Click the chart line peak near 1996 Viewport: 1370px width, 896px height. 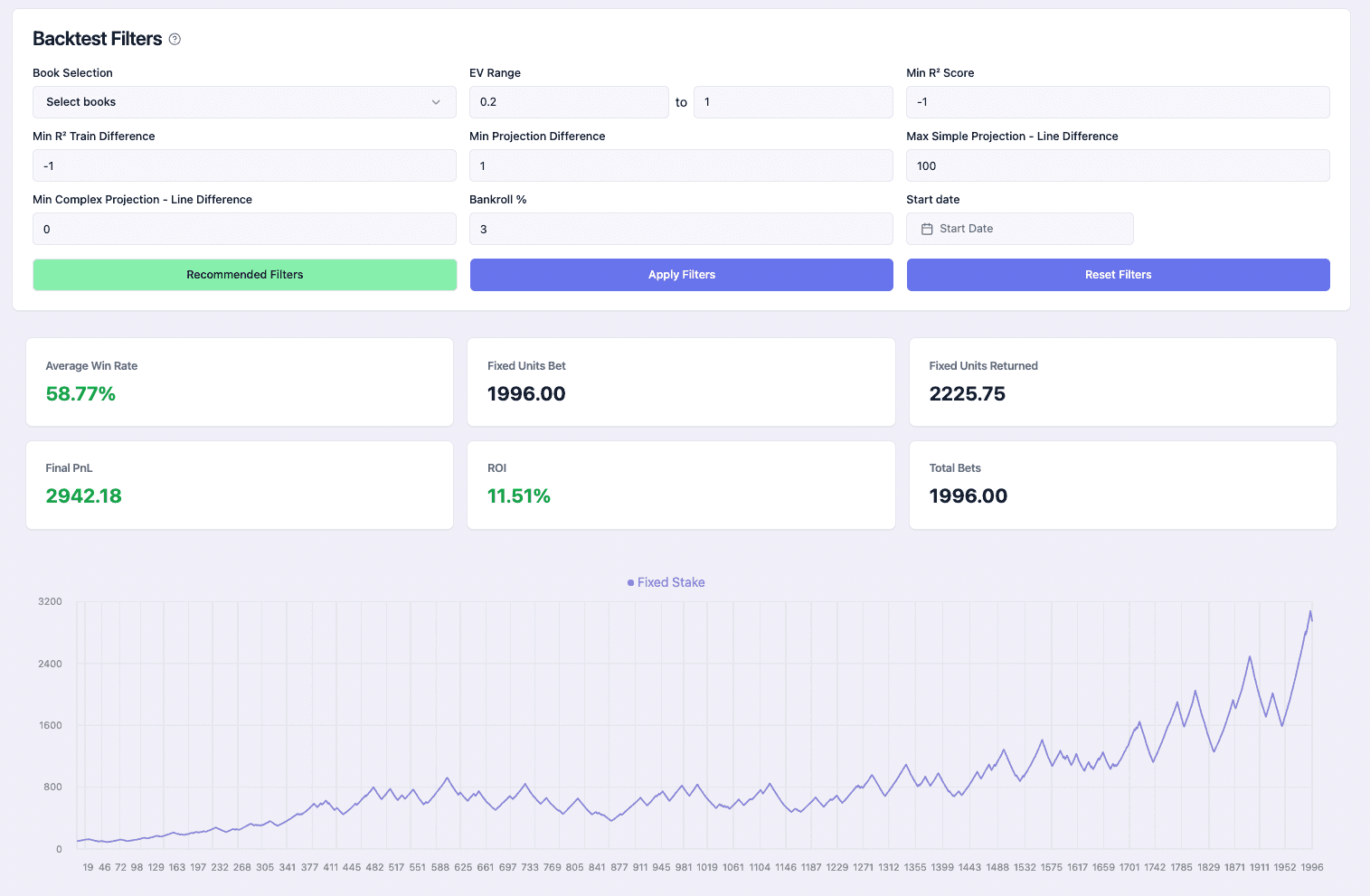(x=1309, y=612)
